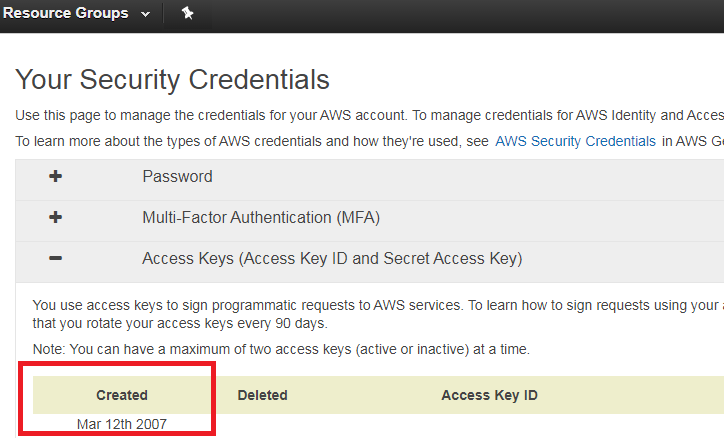Open the AWS Security Credentials link

575,141
